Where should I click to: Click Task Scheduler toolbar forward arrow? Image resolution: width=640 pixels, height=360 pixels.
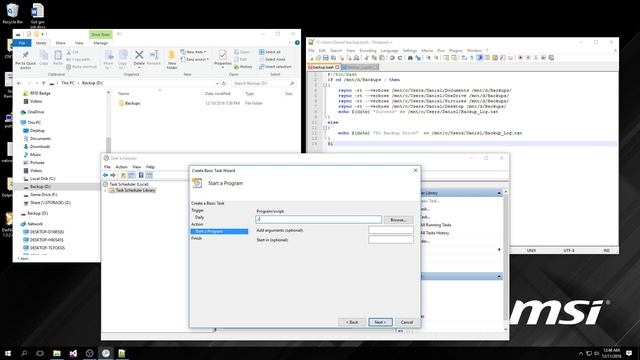tap(113, 175)
